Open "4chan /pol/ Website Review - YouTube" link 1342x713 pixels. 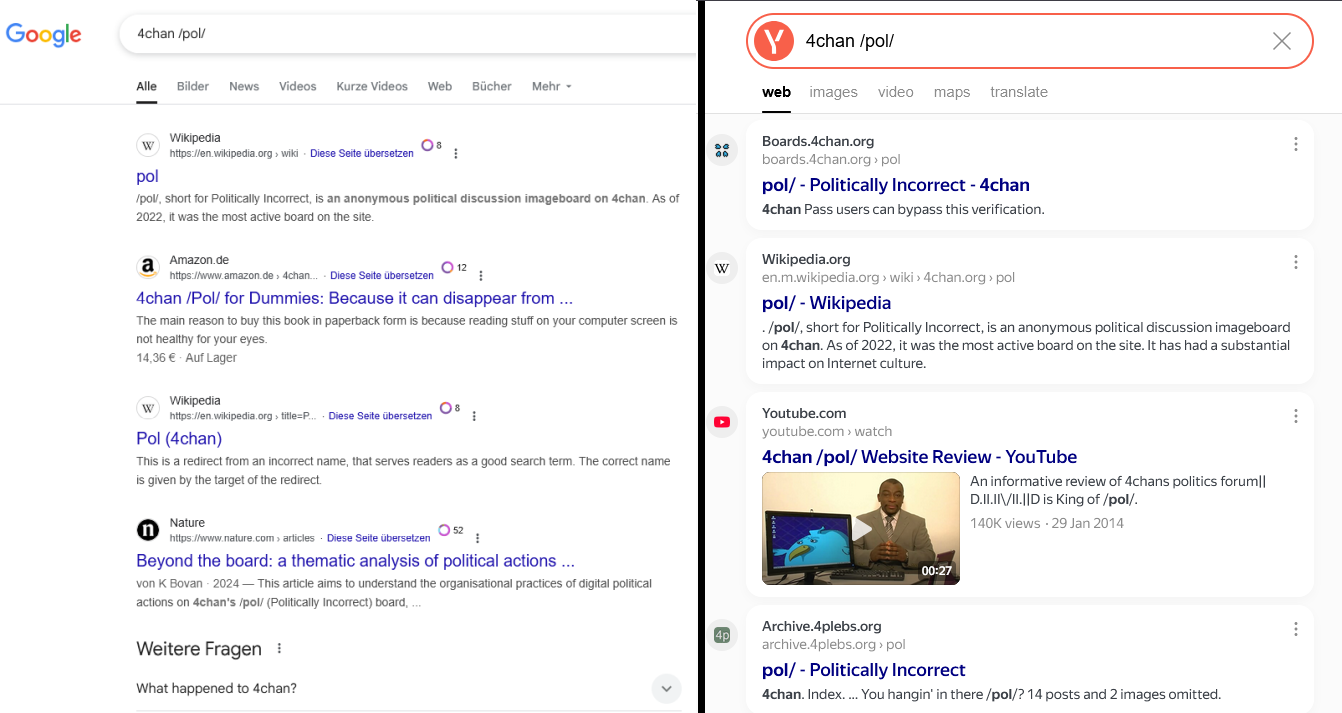click(919, 457)
